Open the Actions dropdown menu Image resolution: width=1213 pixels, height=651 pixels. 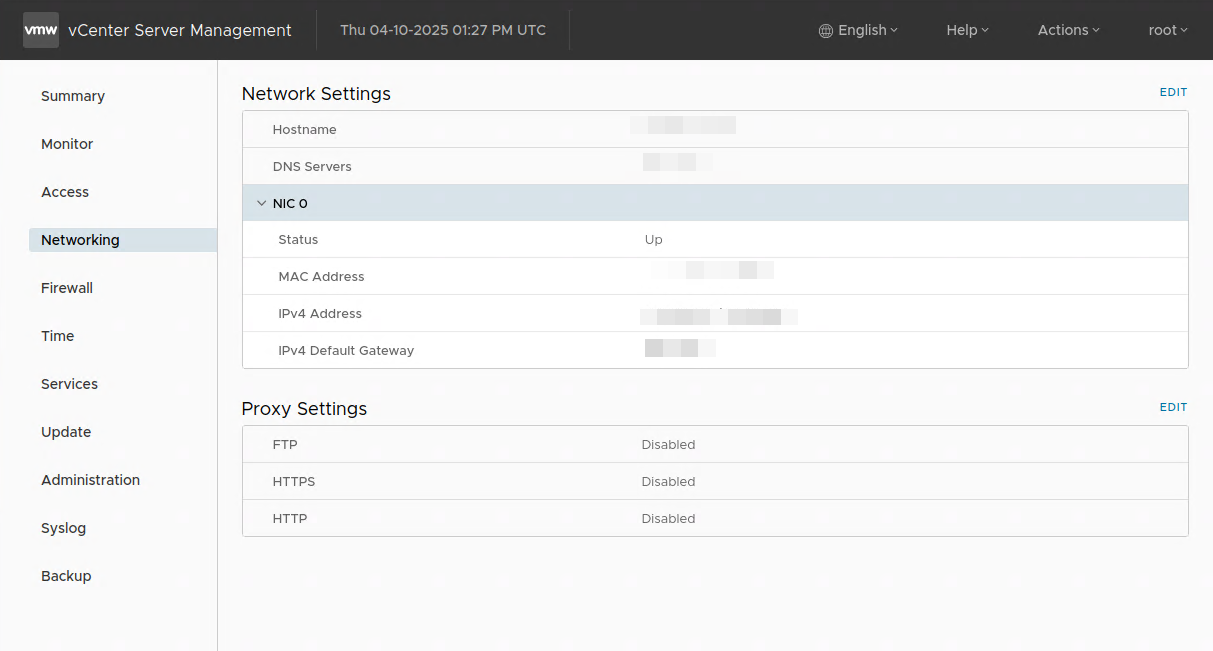point(1068,30)
